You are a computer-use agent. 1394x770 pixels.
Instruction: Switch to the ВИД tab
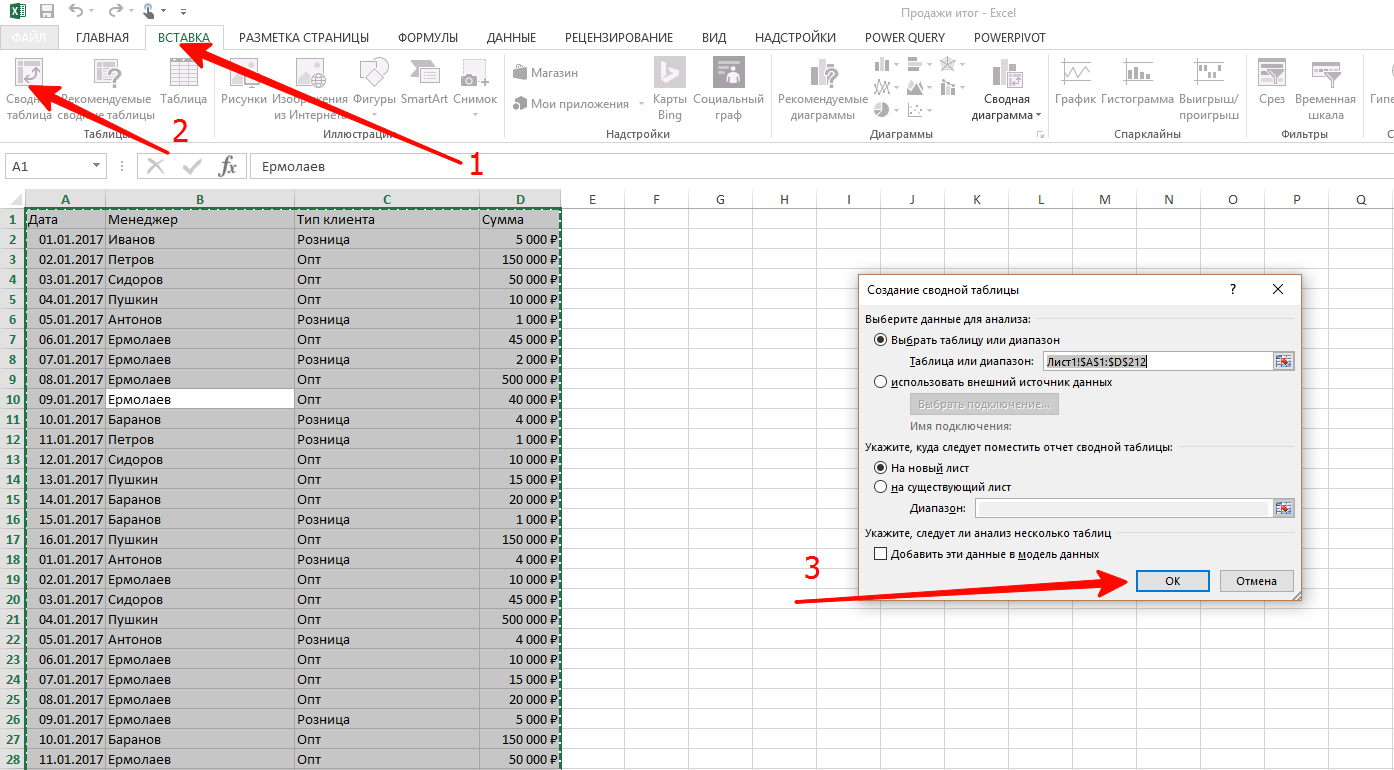[714, 37]
